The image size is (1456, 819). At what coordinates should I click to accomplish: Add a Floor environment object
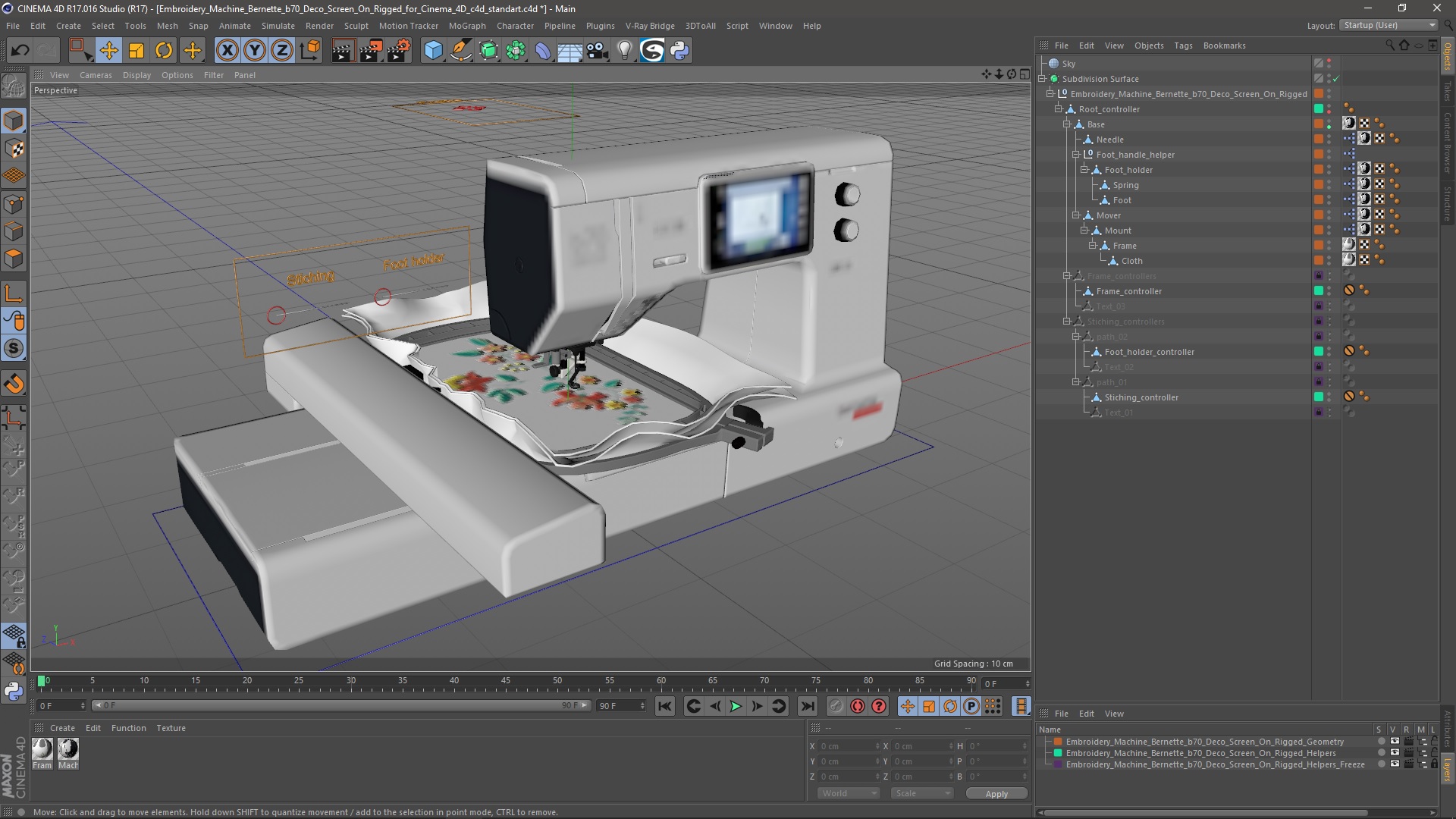click(570, 51)
